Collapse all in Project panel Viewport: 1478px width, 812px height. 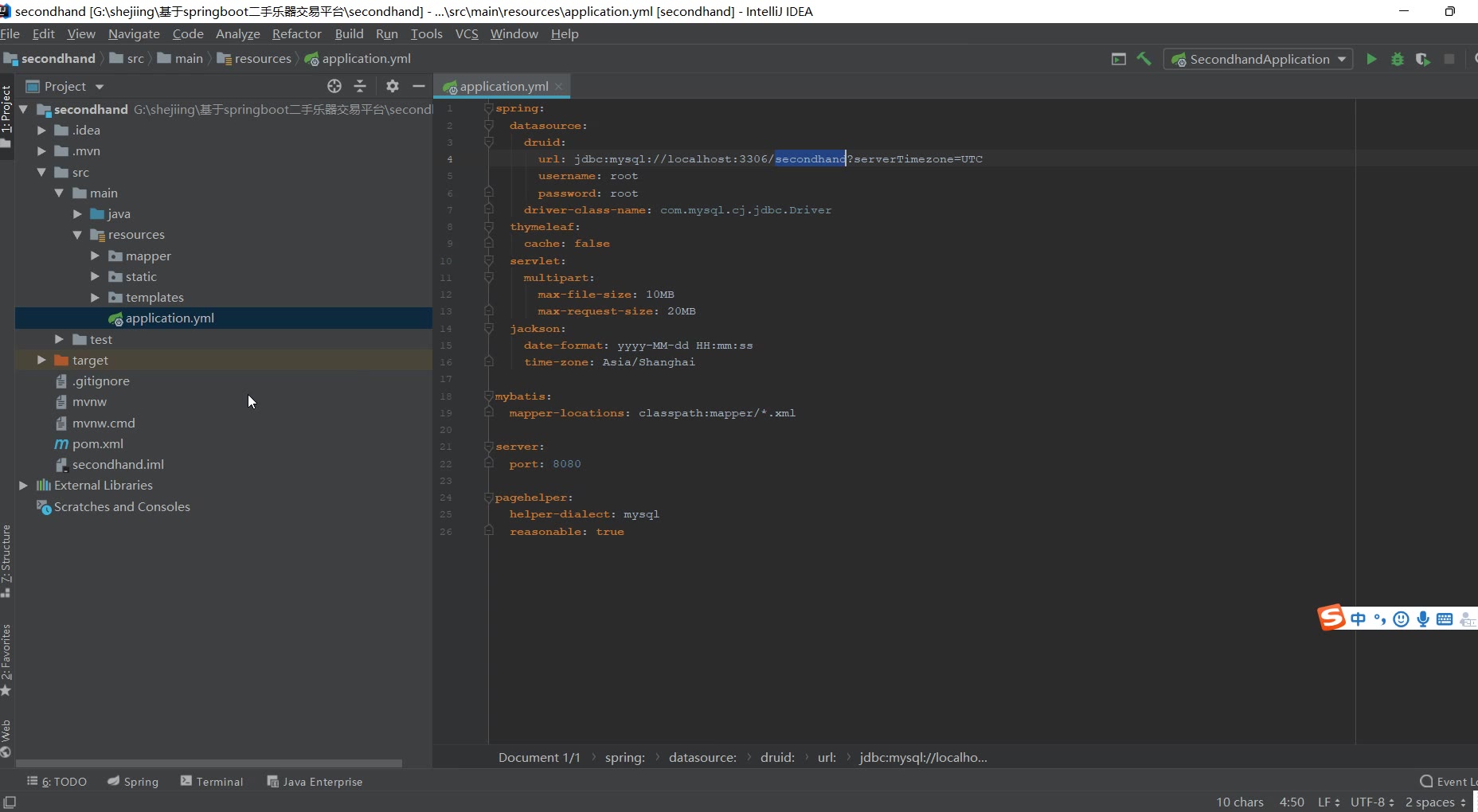click(x=360, y=86)
